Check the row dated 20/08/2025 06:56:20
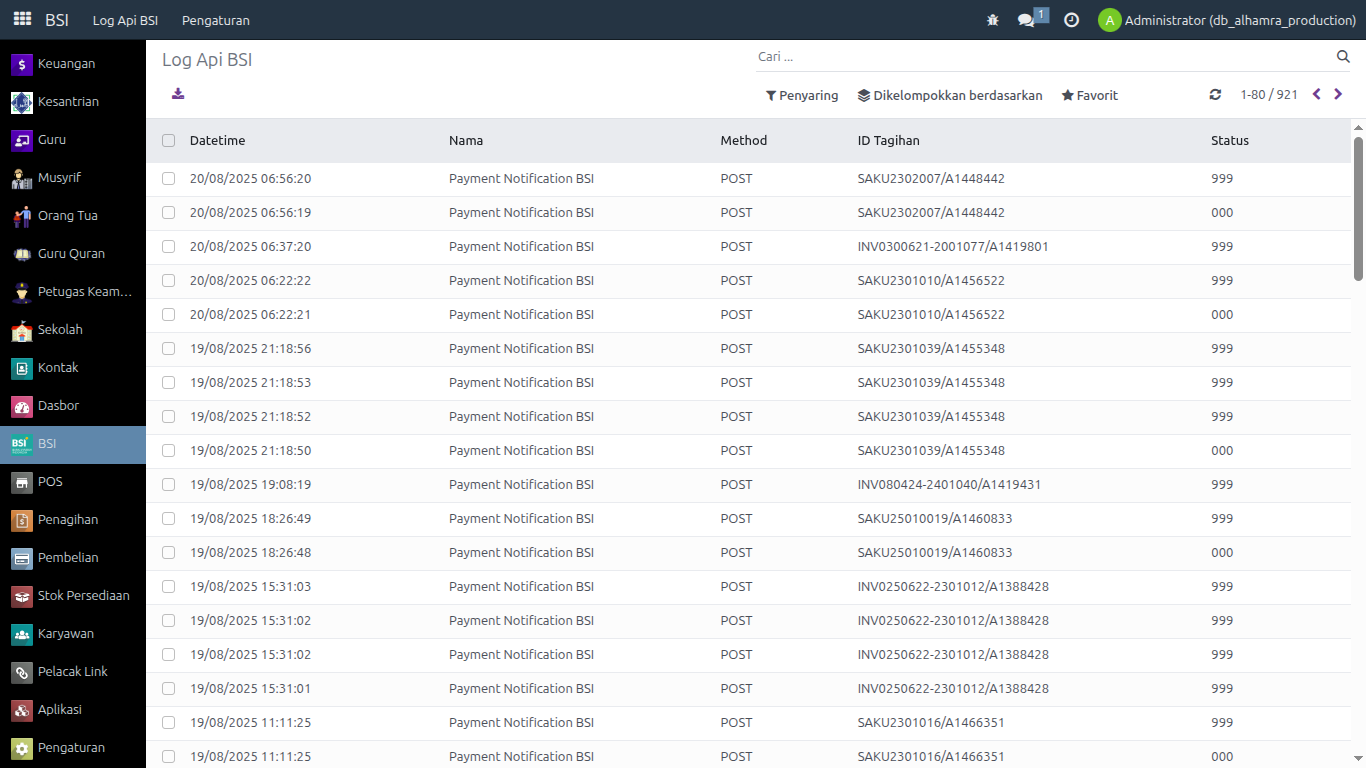 168,179
